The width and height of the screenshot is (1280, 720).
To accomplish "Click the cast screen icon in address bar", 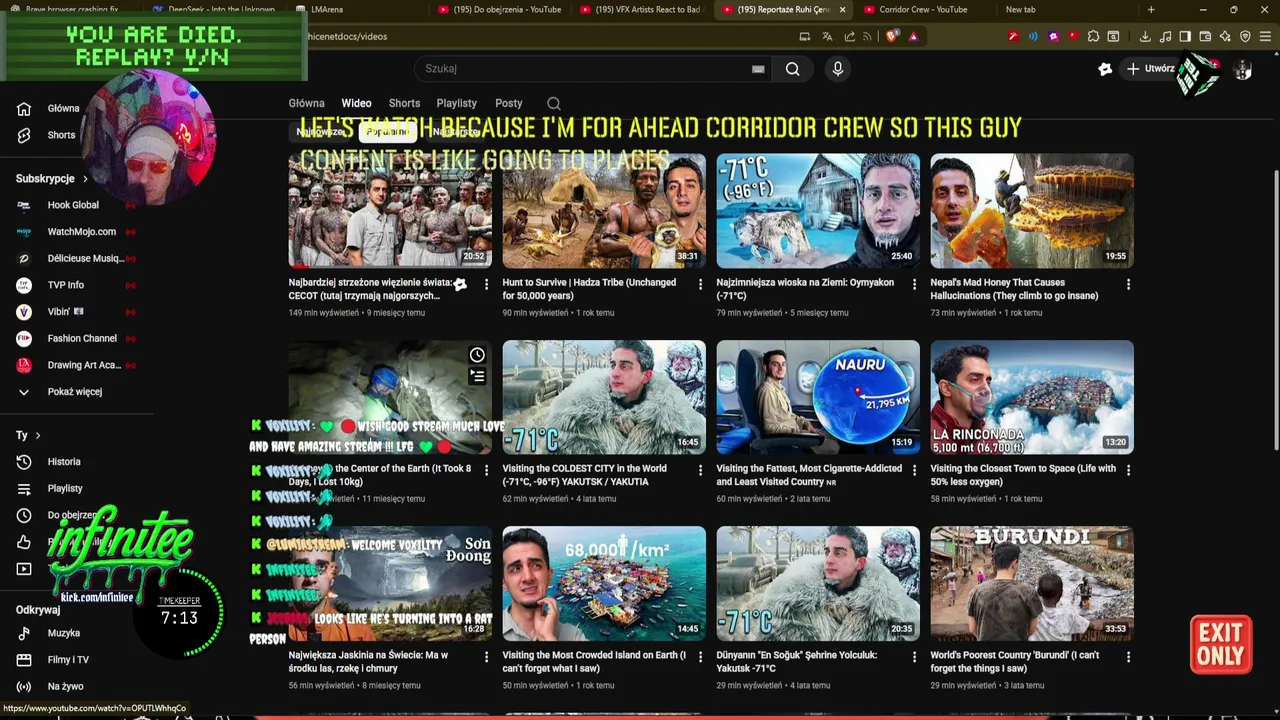I will click(x=805, y=37).
